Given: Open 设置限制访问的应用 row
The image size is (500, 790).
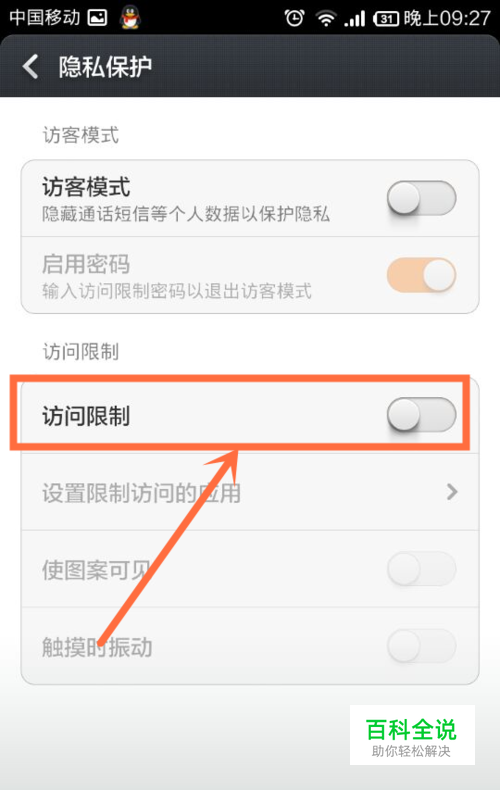Looking at the screenshot, I should [x=250, y=492].
